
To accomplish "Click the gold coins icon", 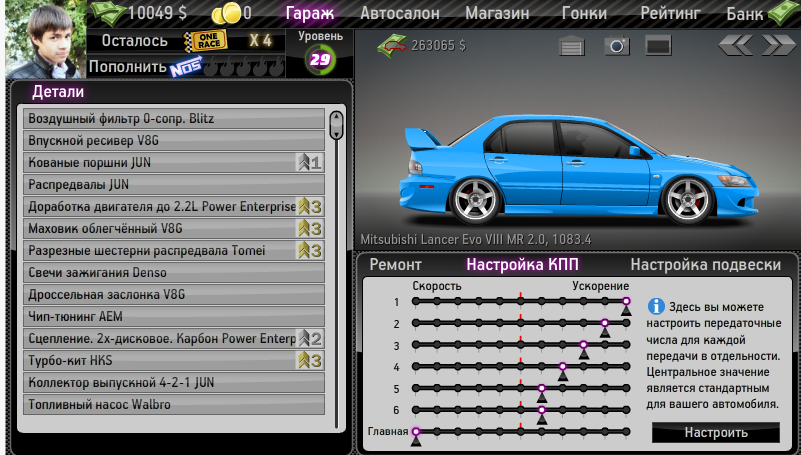I will point(226,13).
